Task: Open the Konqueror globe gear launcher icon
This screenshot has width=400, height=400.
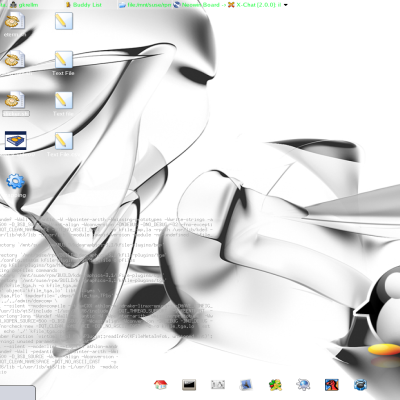Action: tap(303, 385)
